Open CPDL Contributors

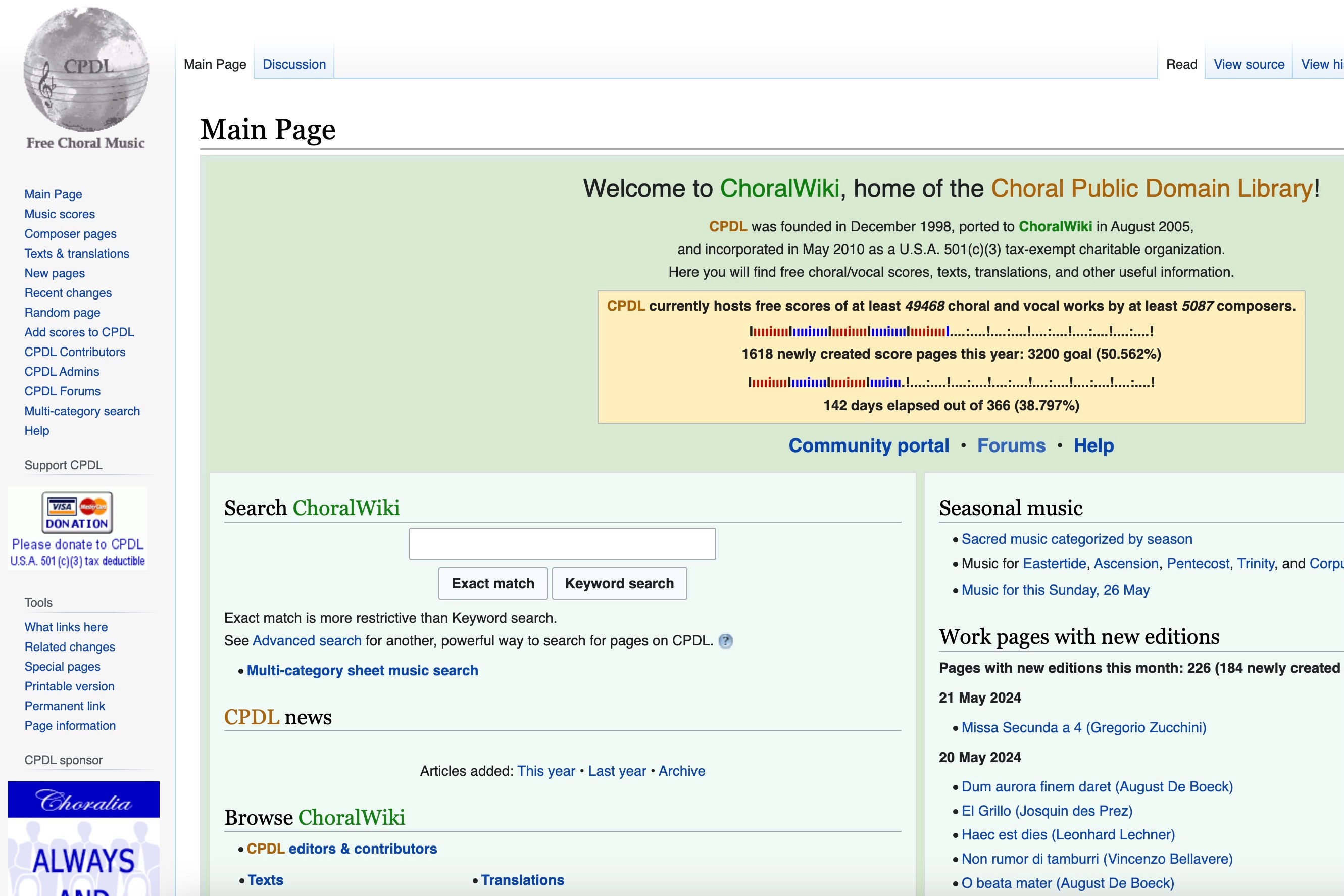click(x=75, y=352)
